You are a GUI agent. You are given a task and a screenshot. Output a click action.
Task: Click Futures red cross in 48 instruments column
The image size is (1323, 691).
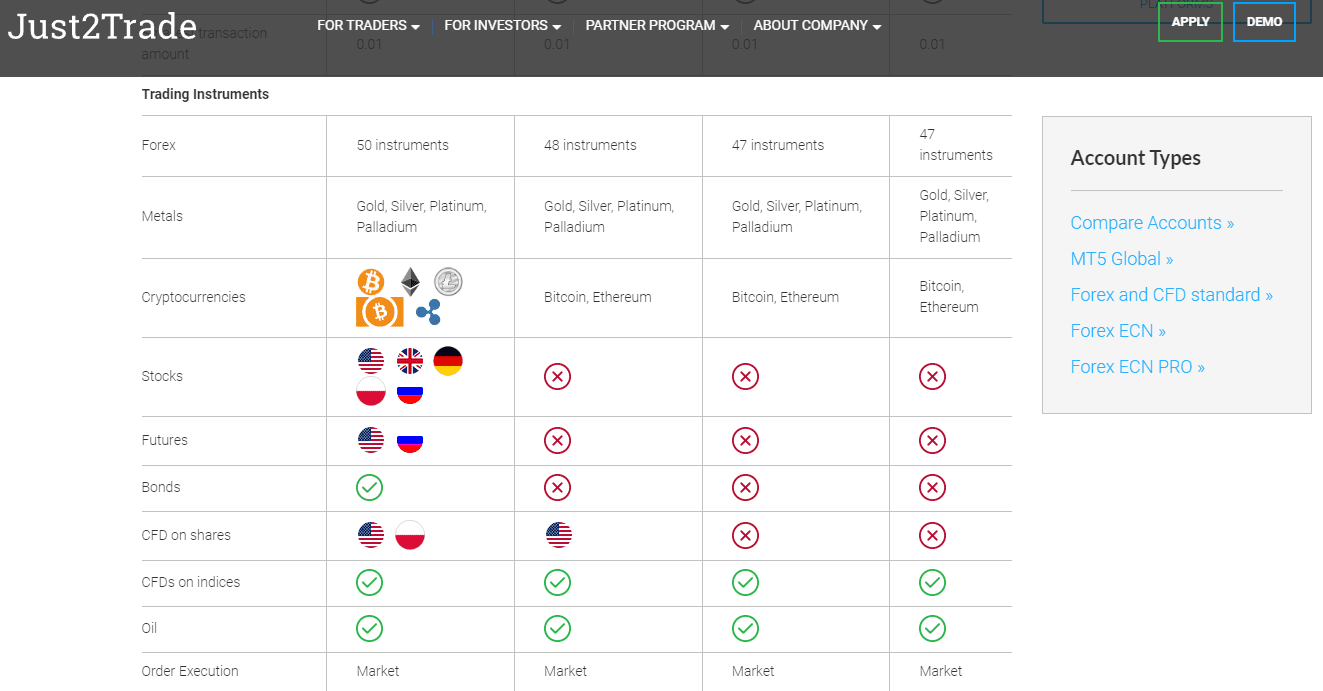[558, 440]
